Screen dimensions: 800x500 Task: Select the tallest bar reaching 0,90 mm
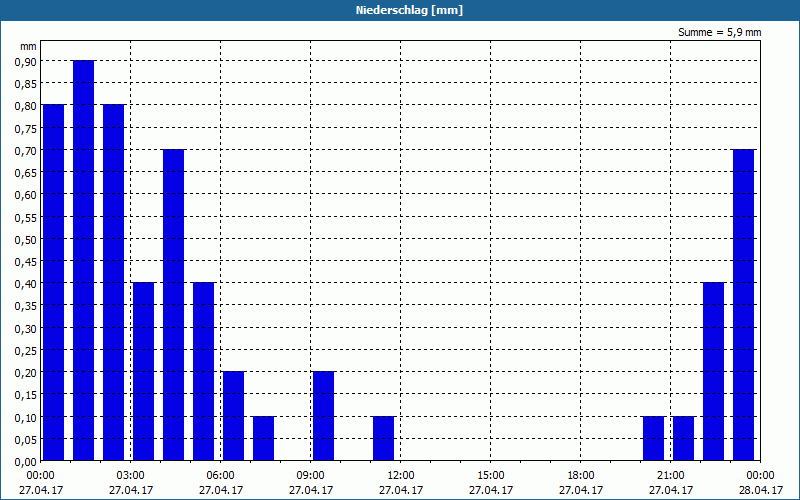(x=84, y=260)
